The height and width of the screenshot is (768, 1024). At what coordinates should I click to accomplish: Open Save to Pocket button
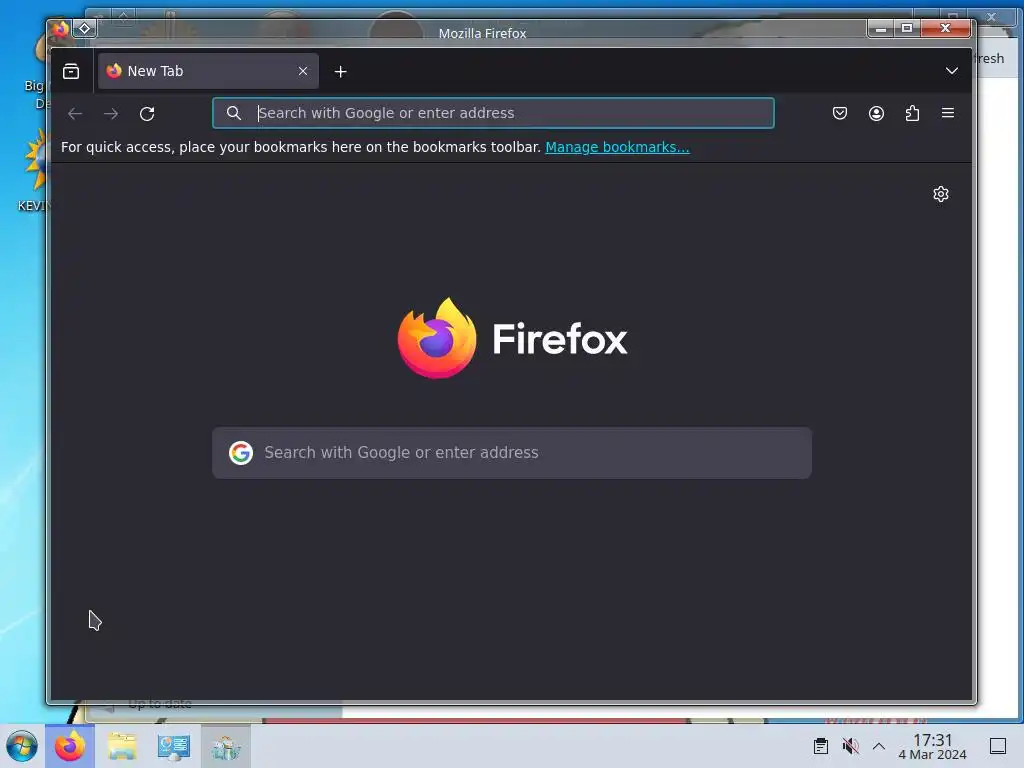[x=840, y=113]
